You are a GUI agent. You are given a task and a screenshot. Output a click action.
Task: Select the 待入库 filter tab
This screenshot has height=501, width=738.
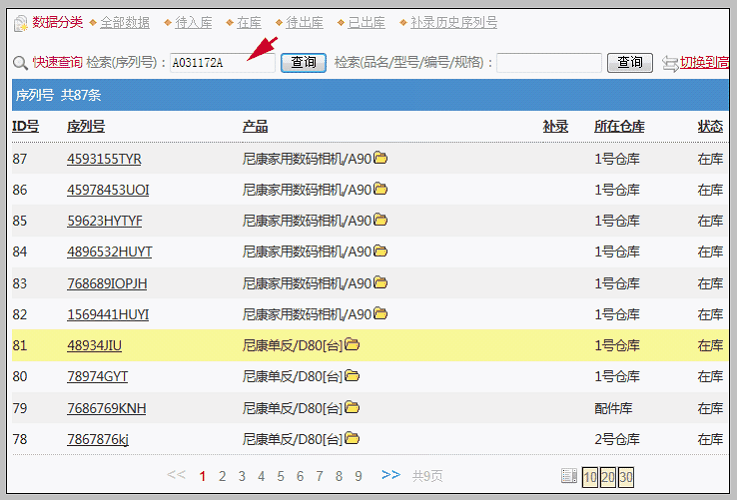click(x=194, y=22)
